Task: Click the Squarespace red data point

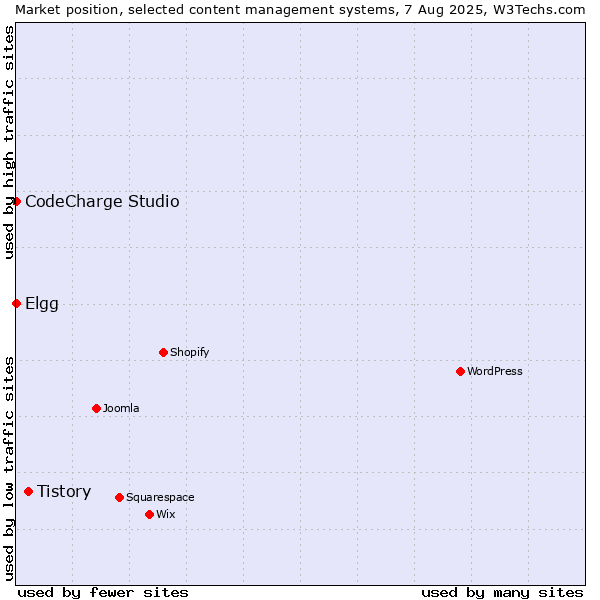Action: pos(119,497)
